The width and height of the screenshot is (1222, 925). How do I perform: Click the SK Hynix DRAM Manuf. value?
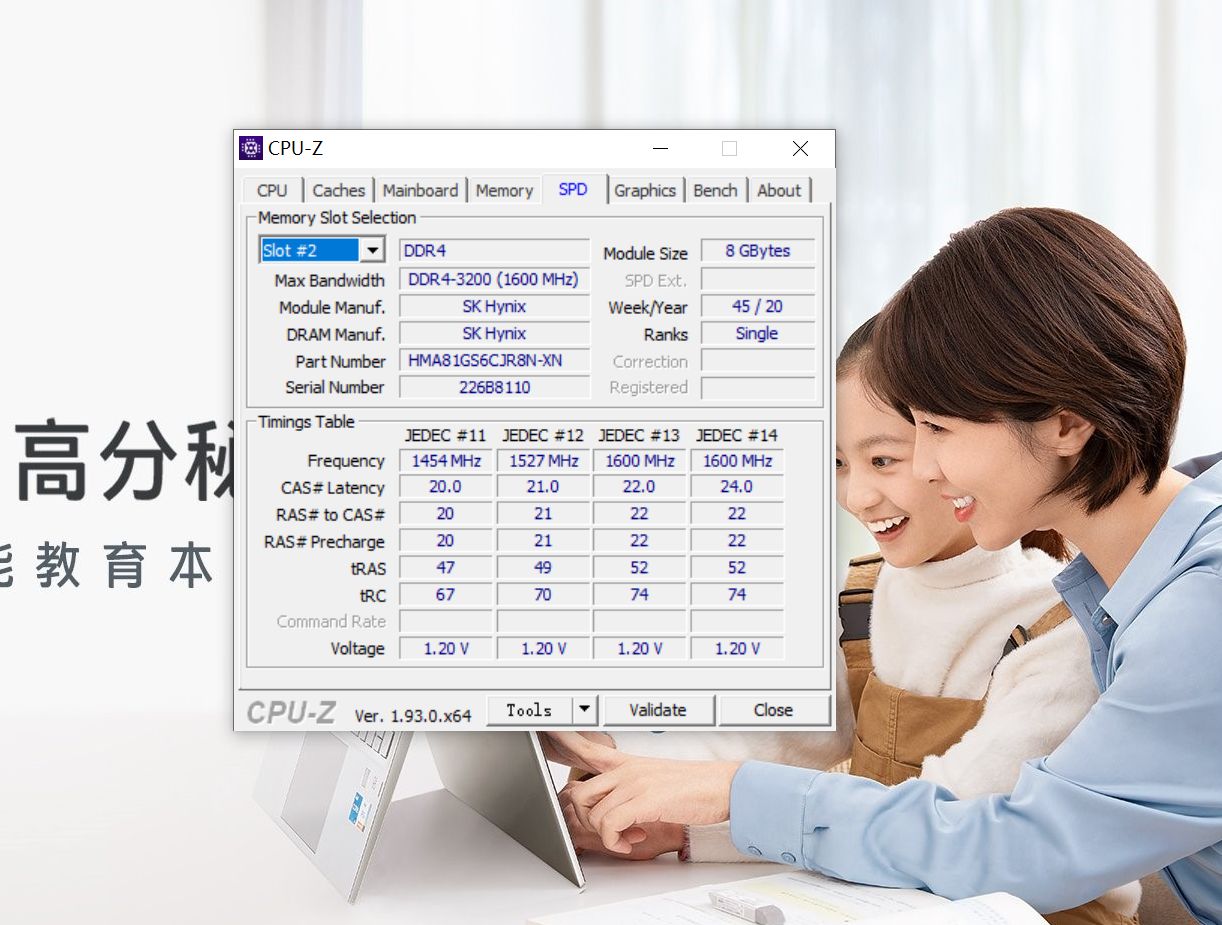point(495,334)
